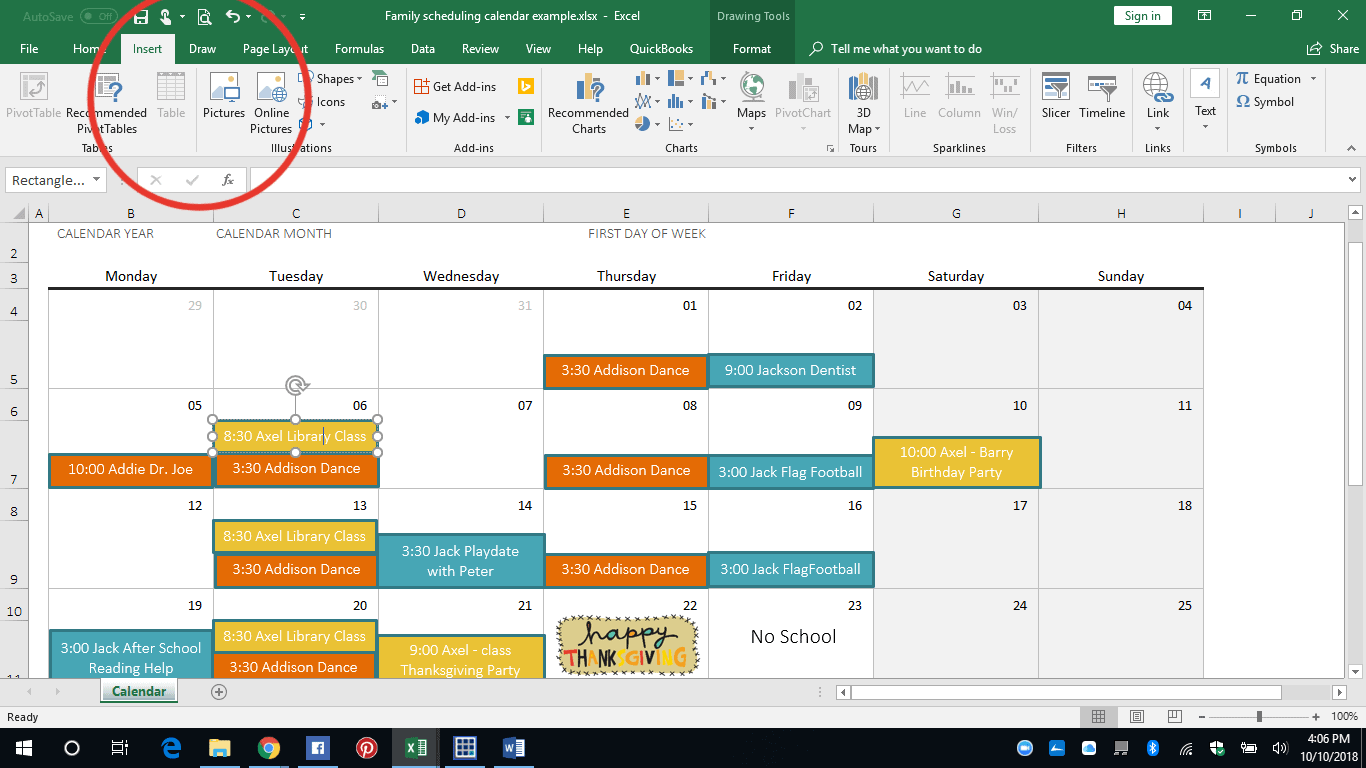Open the Windows Start menu
The height and width of the screenshot is (768, 1366).
pos(24,747)
